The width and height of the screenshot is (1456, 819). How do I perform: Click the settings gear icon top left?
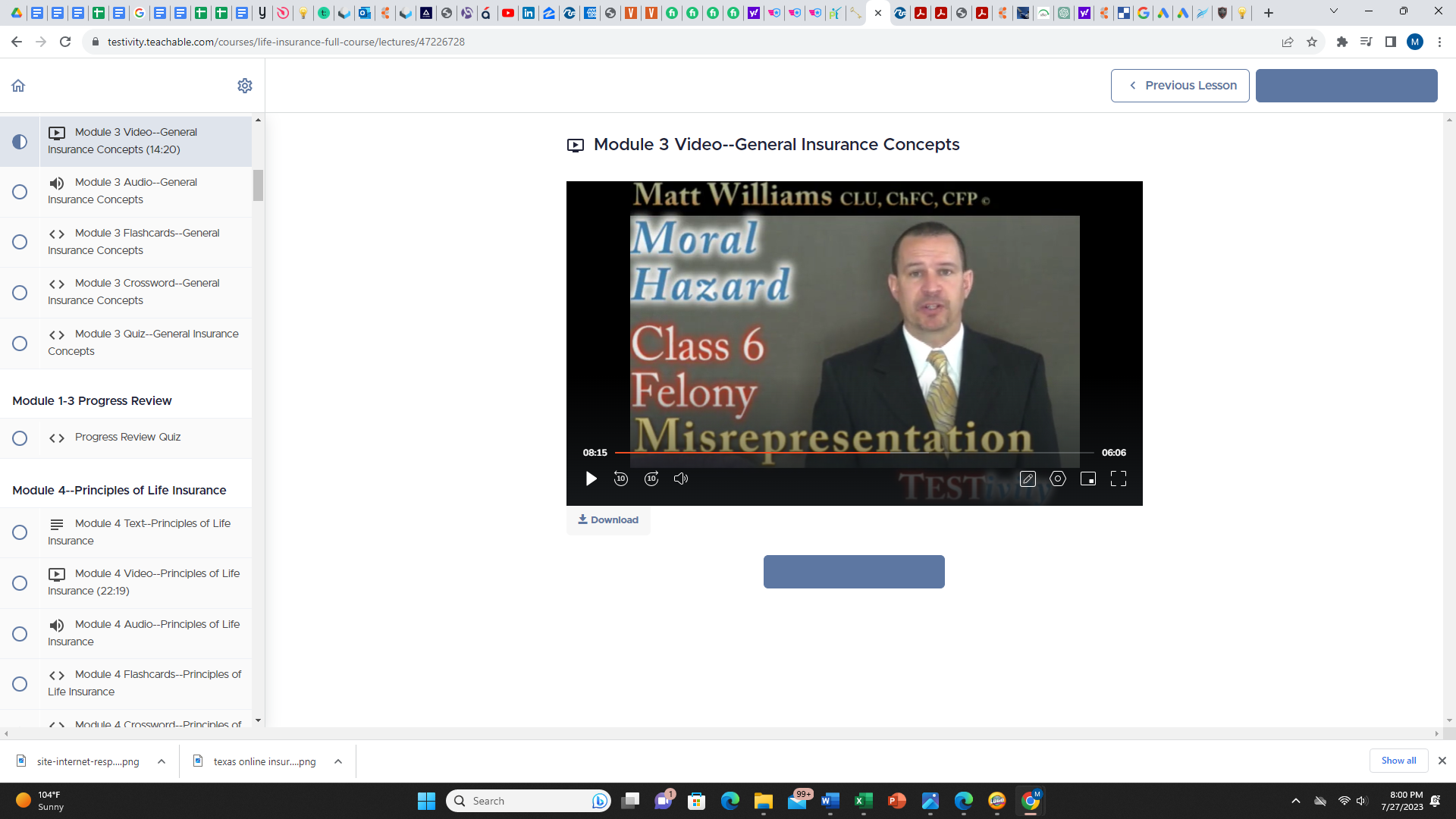pos(245,86)
